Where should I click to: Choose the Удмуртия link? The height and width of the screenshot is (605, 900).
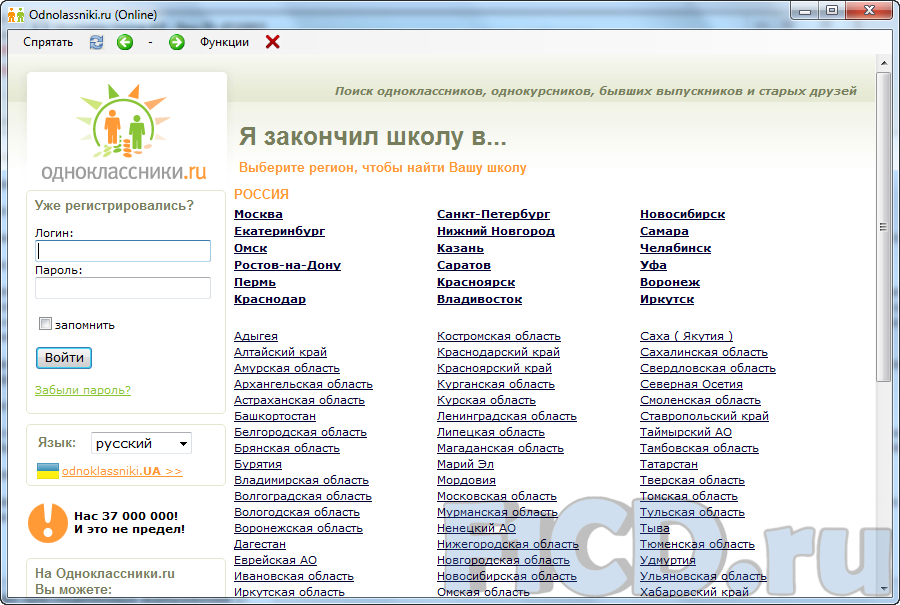[x=668, y=560]
